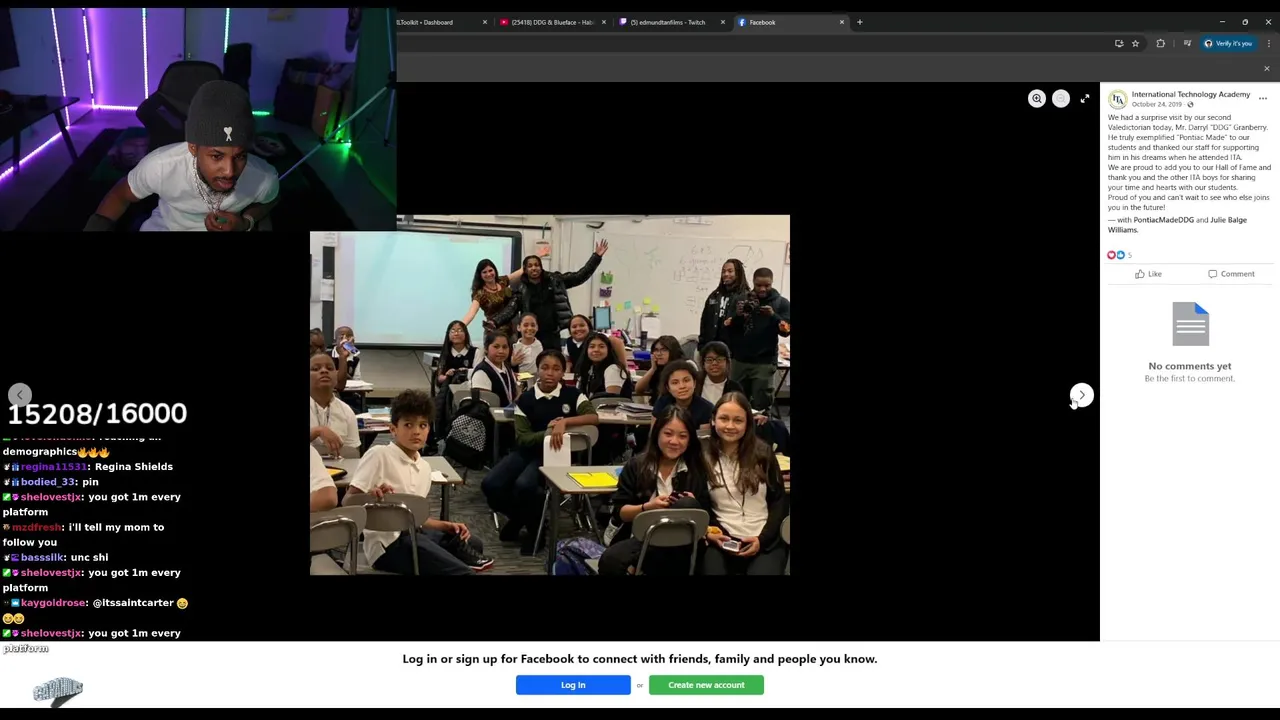Screen dimensions: 1280x720
Task: Click chat username bodied_33
Action: pyautogui.click(x=49, y=482)
